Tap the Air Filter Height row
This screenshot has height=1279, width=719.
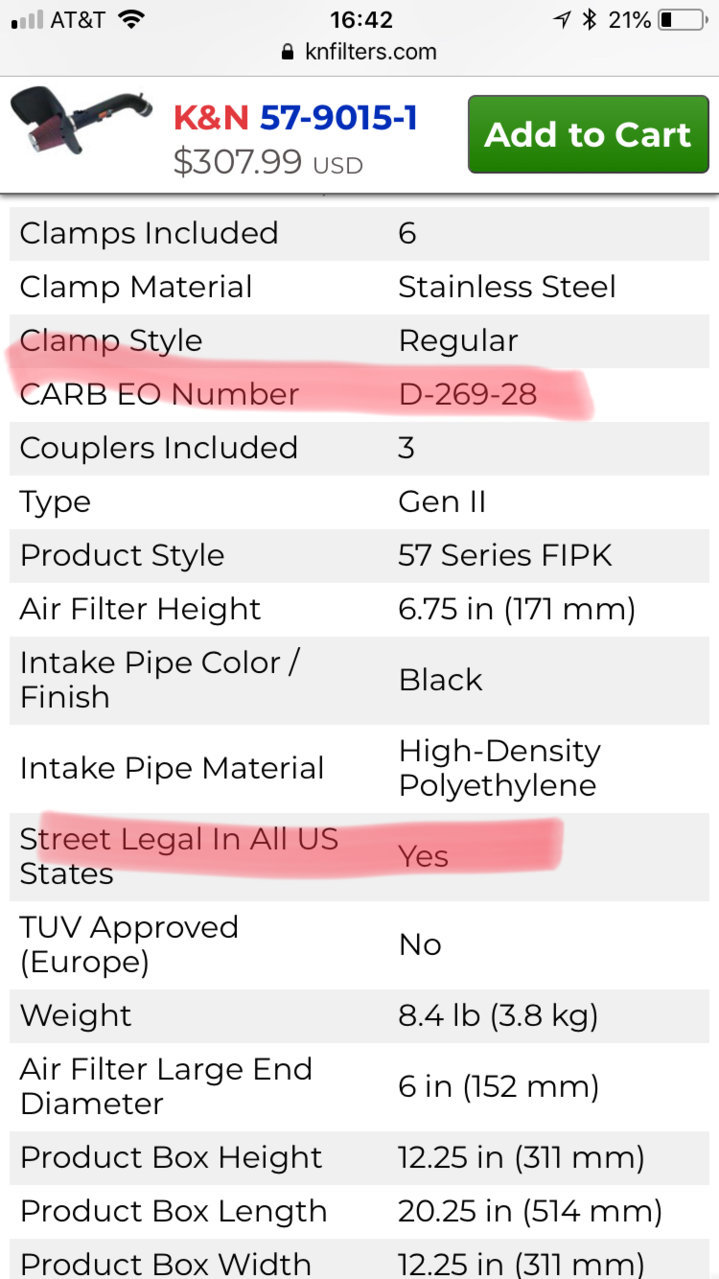point(359,609)
